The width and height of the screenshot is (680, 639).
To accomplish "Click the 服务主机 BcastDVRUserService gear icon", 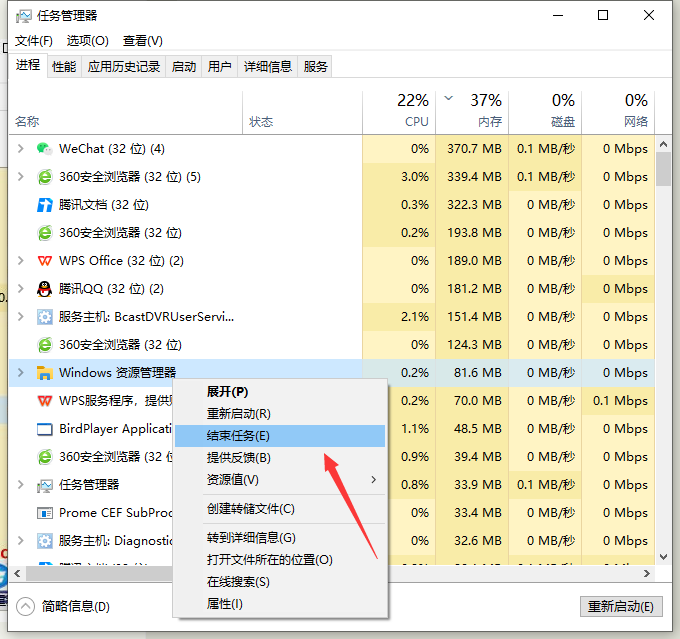I will point(44,317).
